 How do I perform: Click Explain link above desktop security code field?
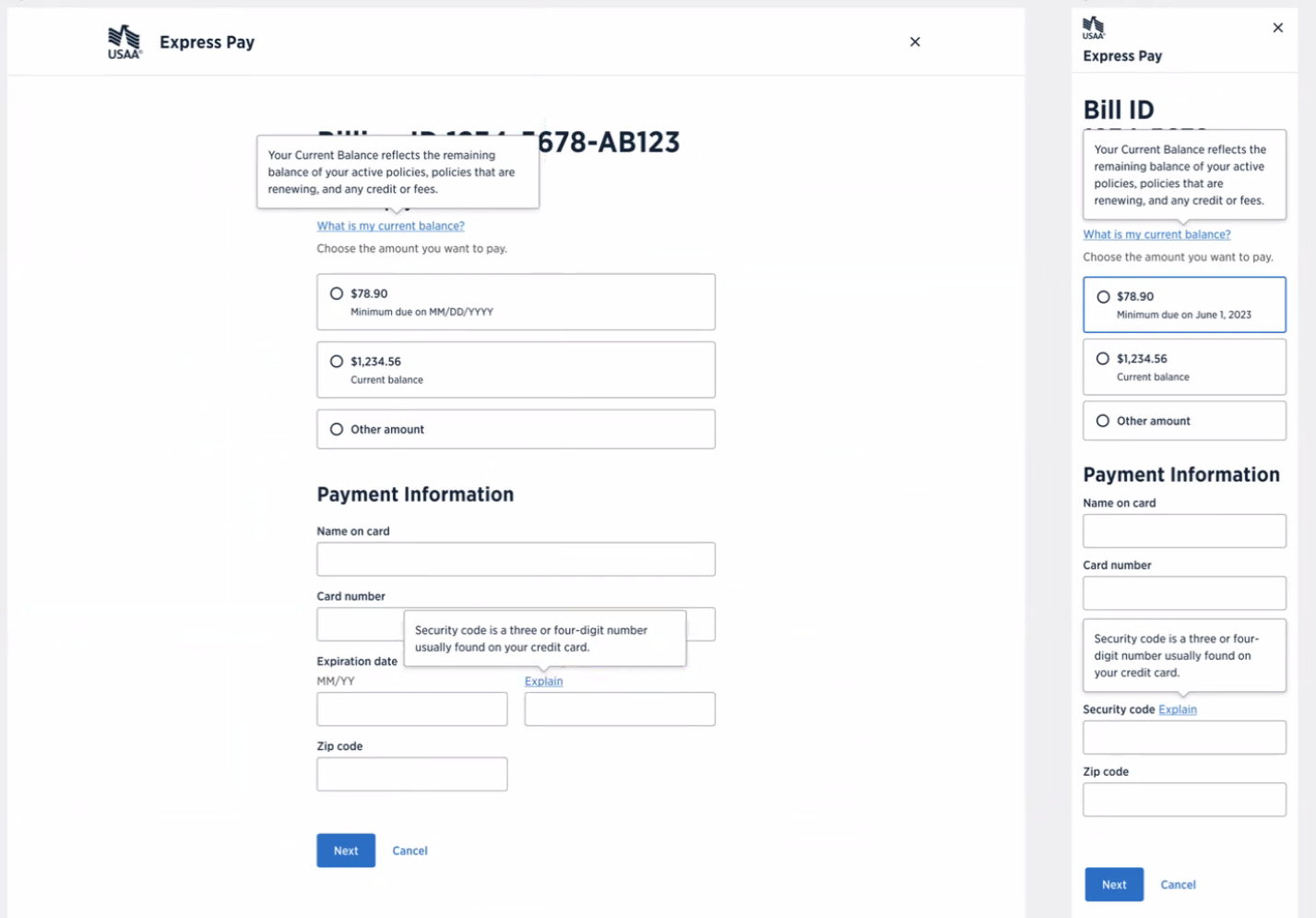pos(543,681)
